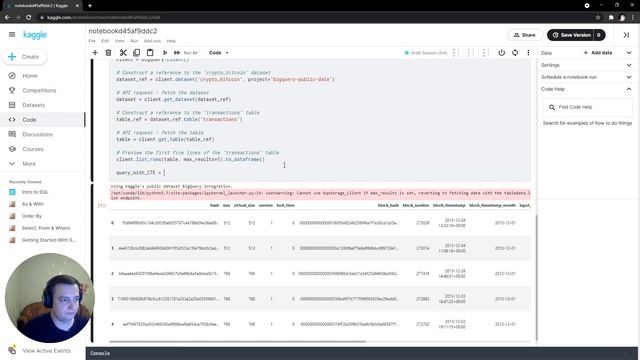Open recently viewed Order By

point(31,216)
